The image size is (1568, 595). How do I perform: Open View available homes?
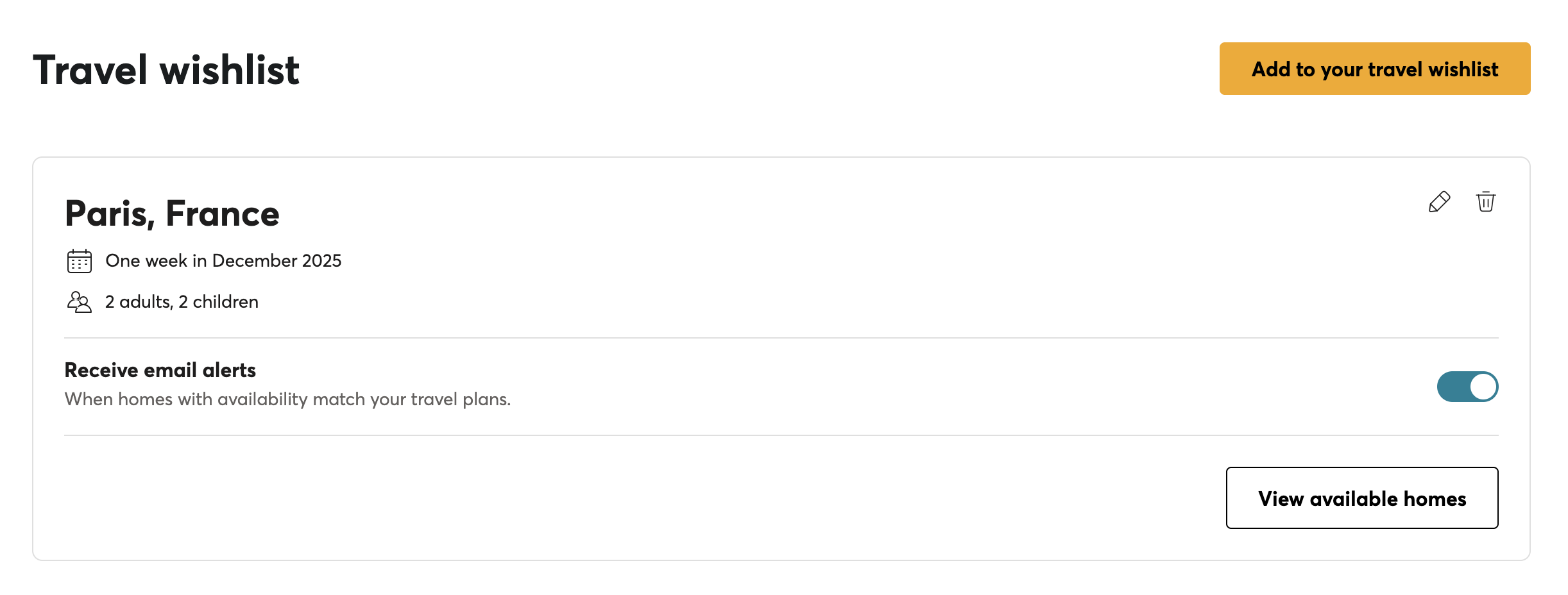(1361, 498)
